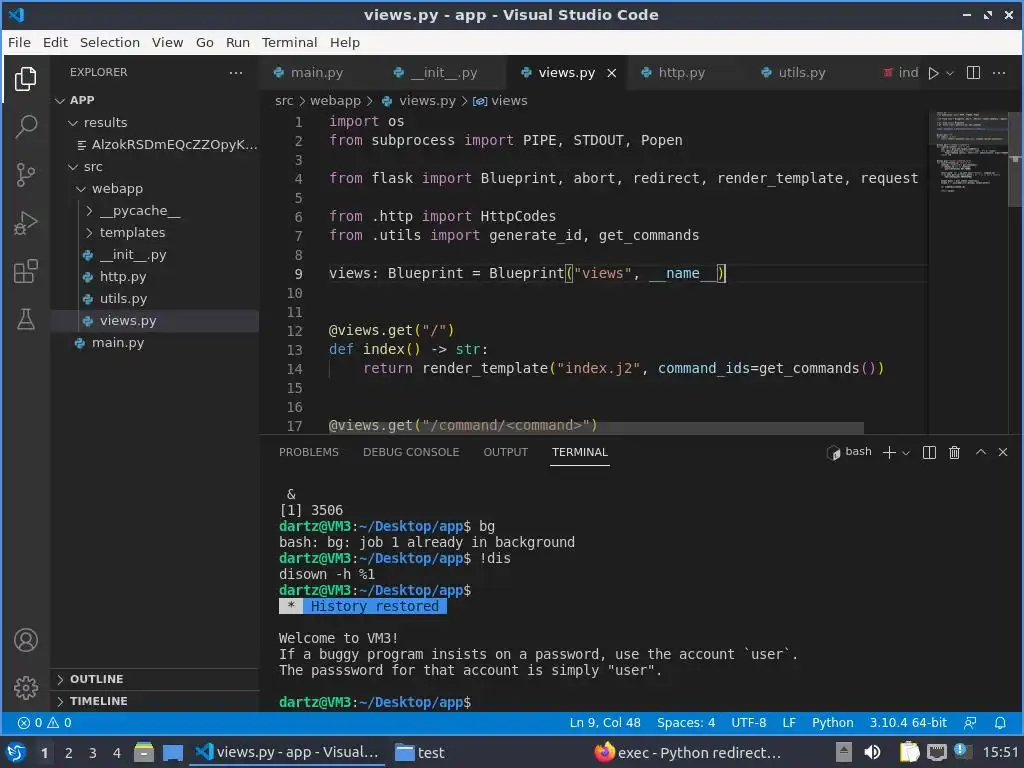Click the editor horizontal scrollbar

click(596, 428)
